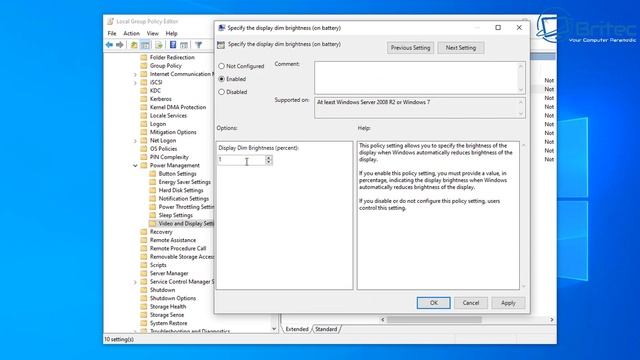640x360 pixels.
Task: Decrease Display Dim Brightness with down spinner
Action: [269, 162]
